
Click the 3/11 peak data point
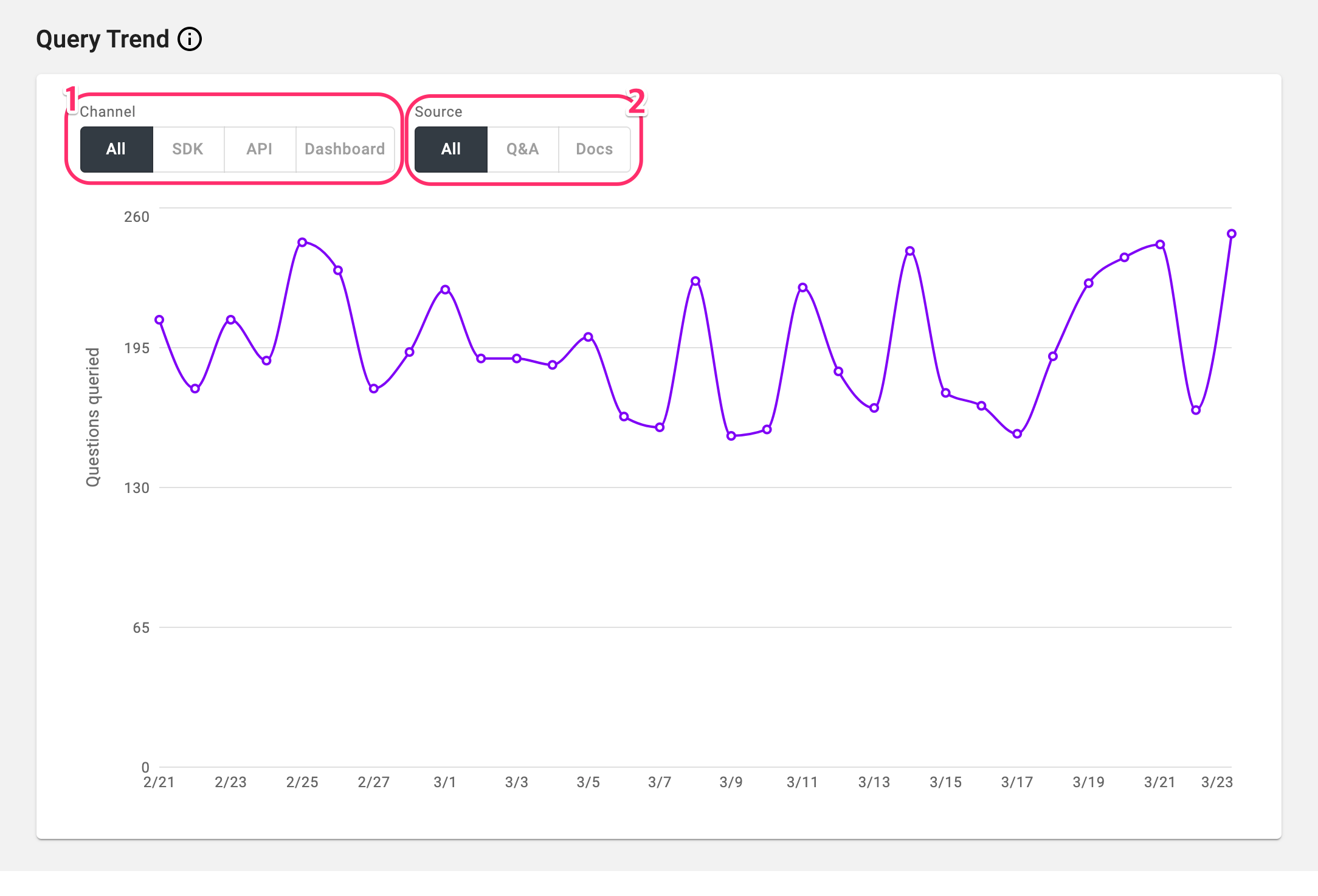click(x=802, y=288)
